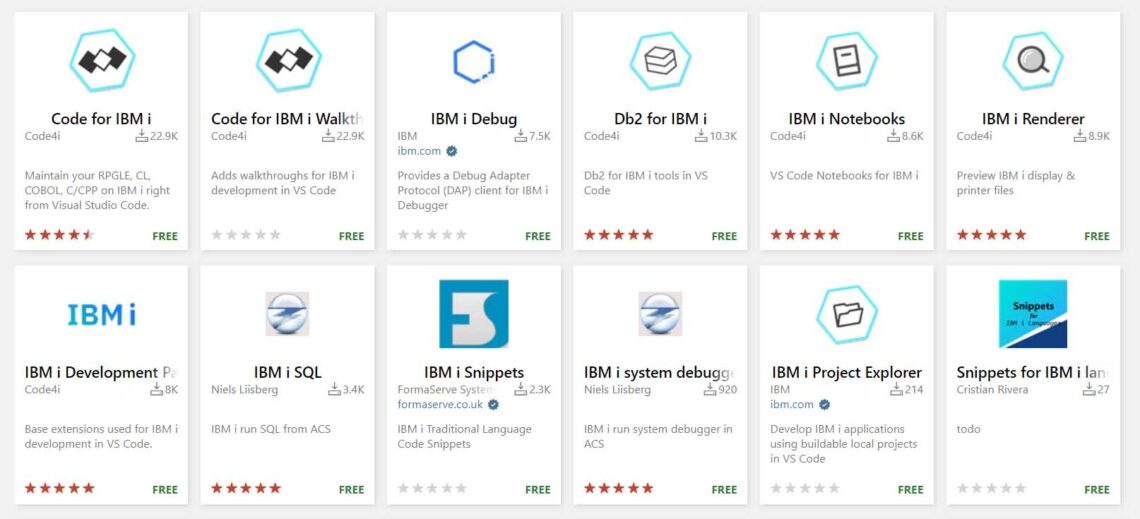Select the FREE label on the IBM i Renderer card
The width and height of the screenshot is (1140, 519).
point(1096,236)
